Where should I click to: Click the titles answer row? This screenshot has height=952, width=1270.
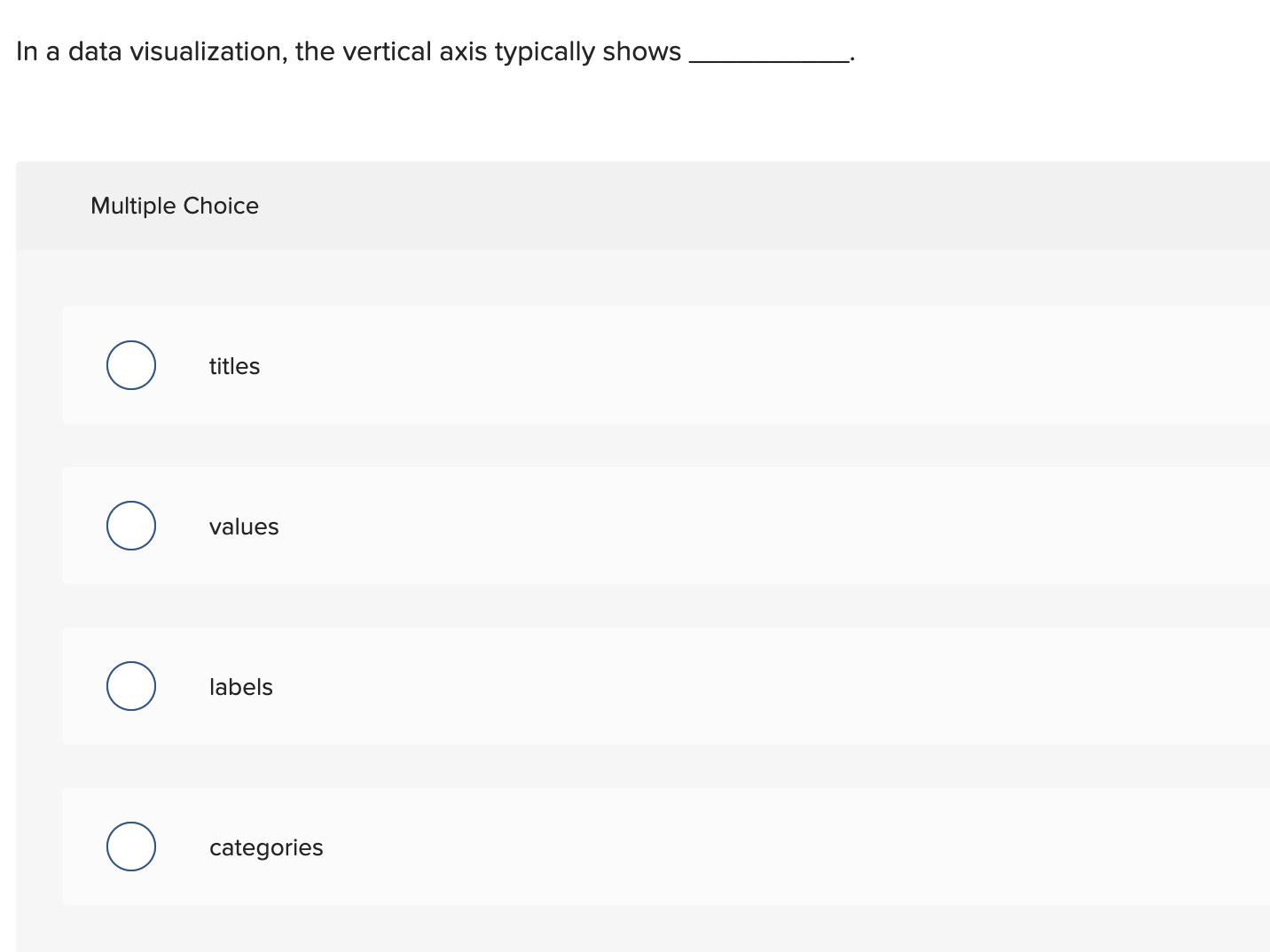click(x=621, y=365)
